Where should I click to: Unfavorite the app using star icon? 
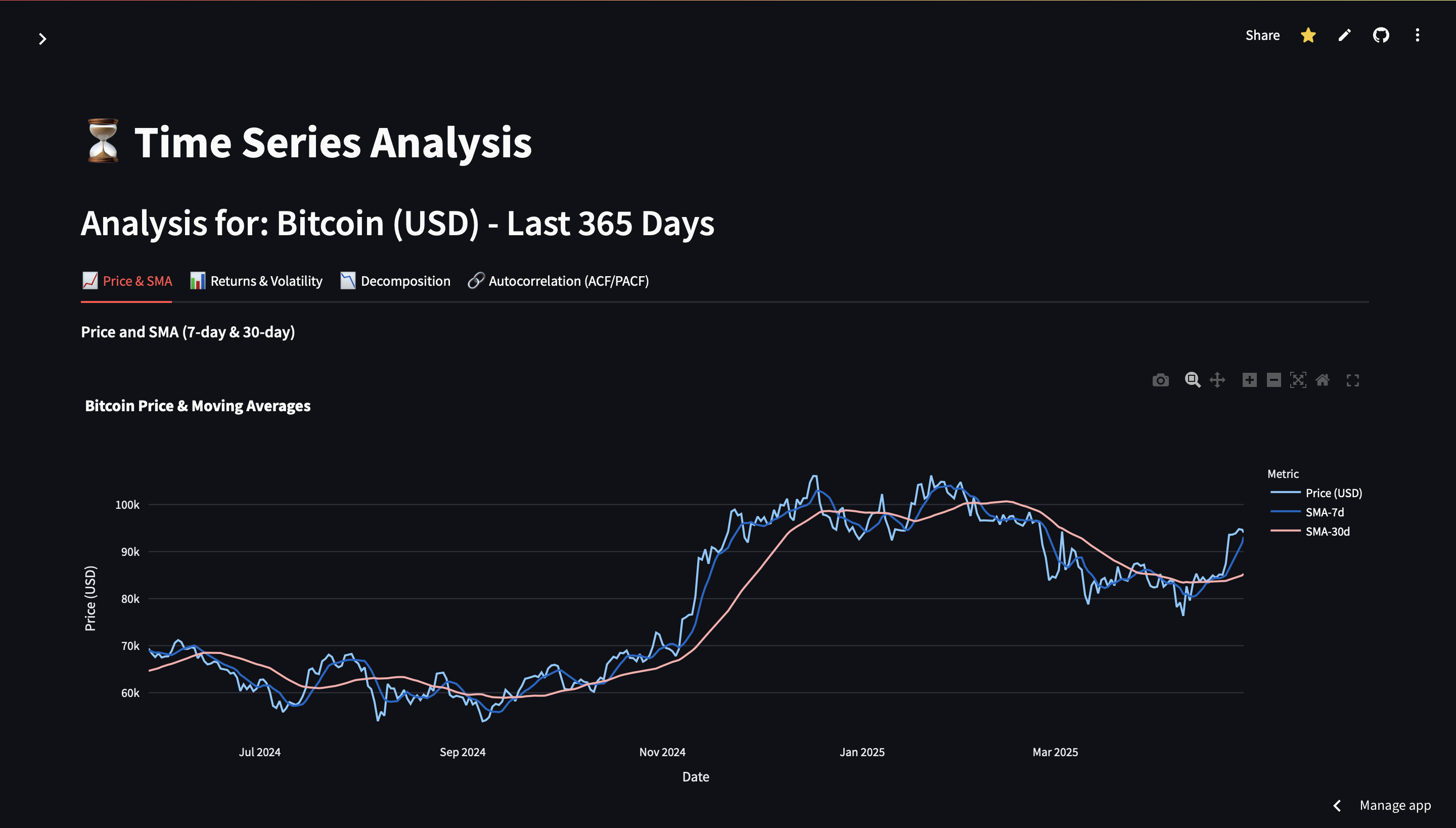click(1308, 35)
